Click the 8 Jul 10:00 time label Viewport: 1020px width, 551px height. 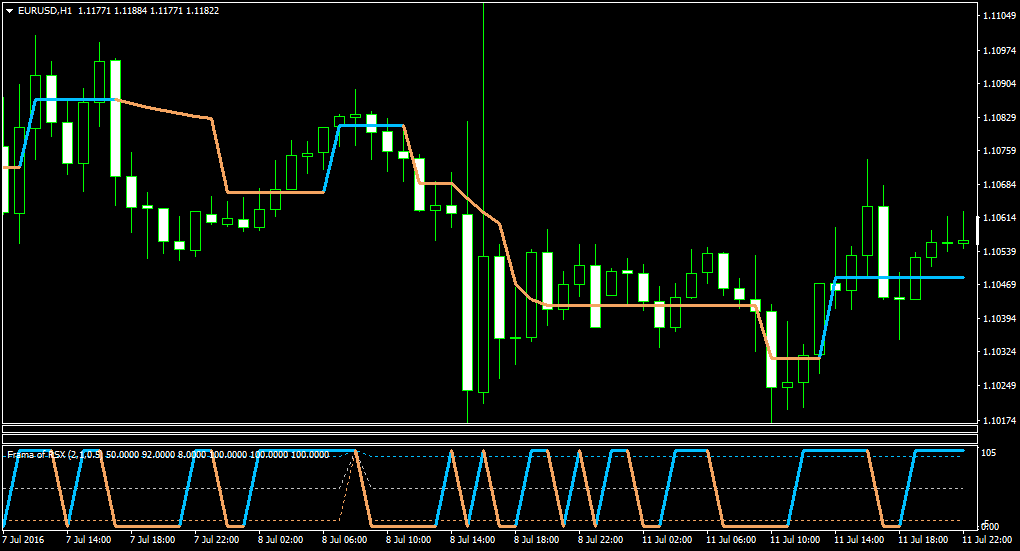click(409, 540)
